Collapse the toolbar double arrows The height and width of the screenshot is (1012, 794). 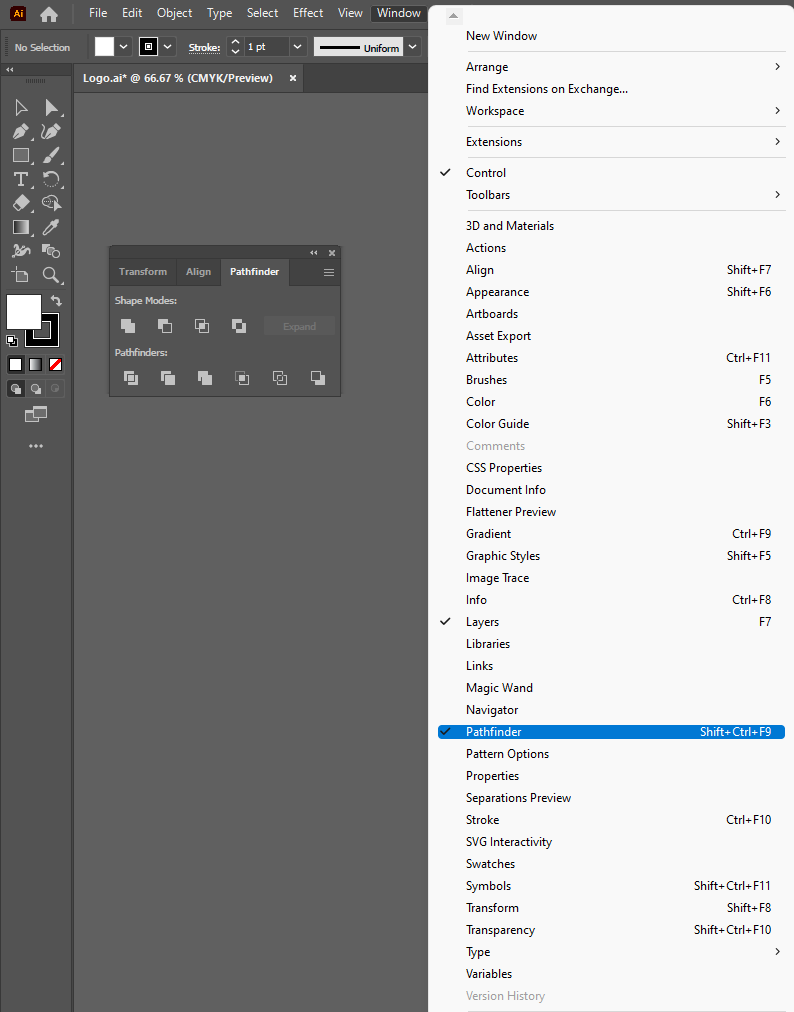click(10, 69)
